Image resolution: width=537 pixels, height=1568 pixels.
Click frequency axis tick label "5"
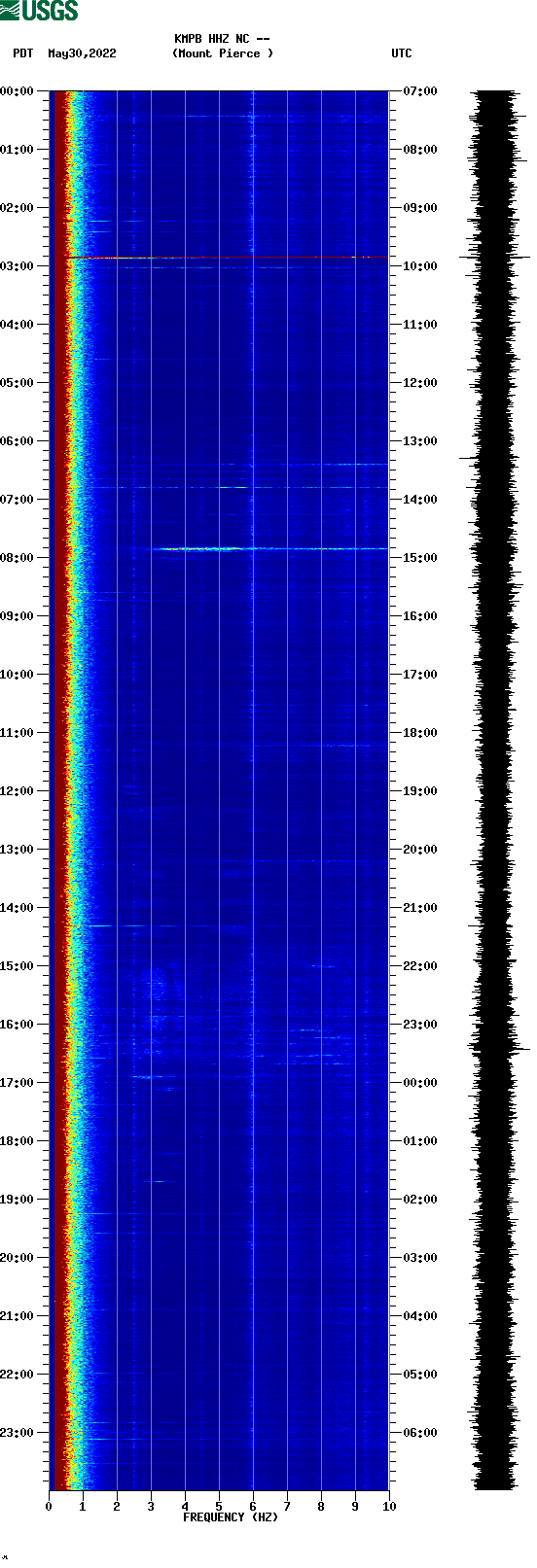coord(219,1507)
